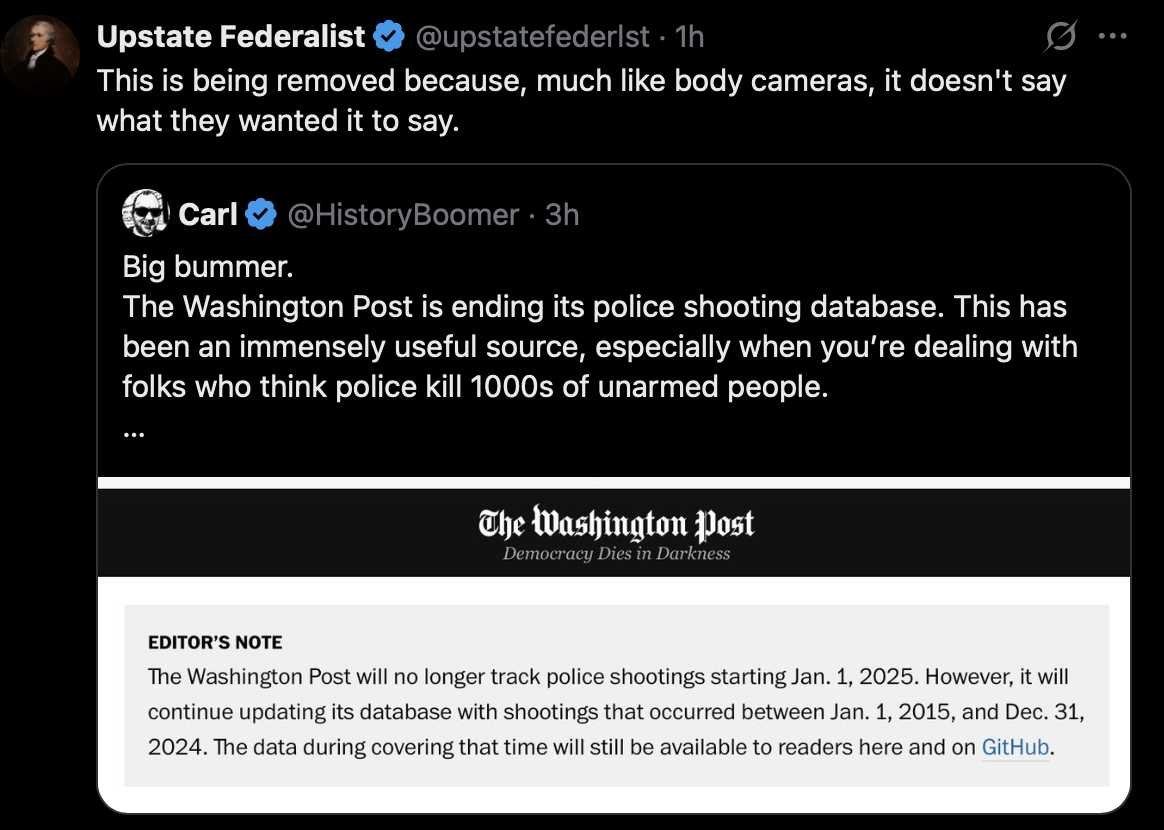Image resolution: width=1164 pixels, height=830 pixels.
Task: Expand the truncated quoted tweet ellipsis
Action: (x=134, y=432)
